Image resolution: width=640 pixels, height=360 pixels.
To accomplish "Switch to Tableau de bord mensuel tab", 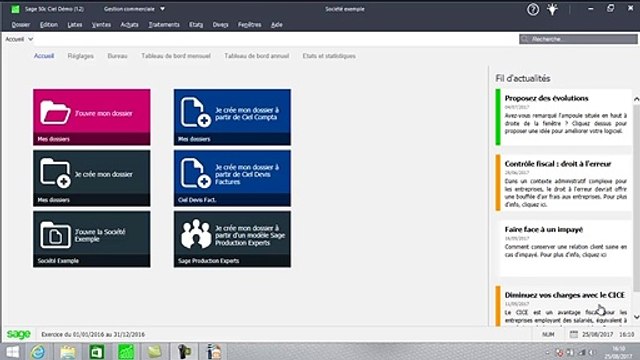I will pyautogui.click(x=176, y=56).
